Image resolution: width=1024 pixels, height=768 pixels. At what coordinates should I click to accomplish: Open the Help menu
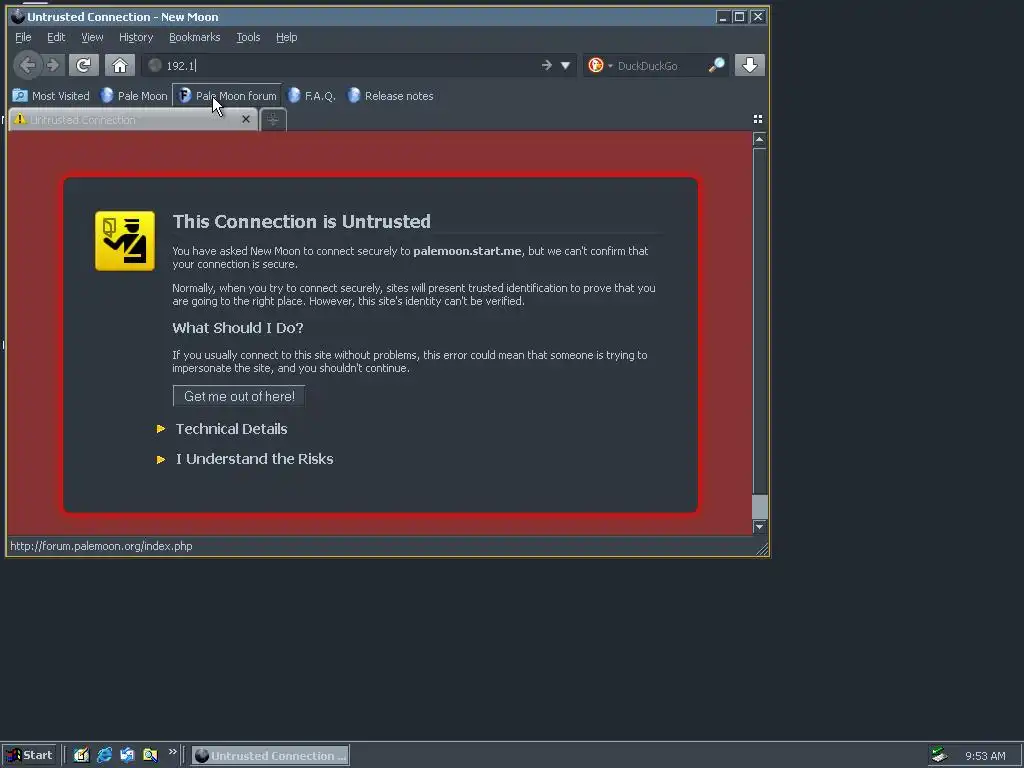287,37
